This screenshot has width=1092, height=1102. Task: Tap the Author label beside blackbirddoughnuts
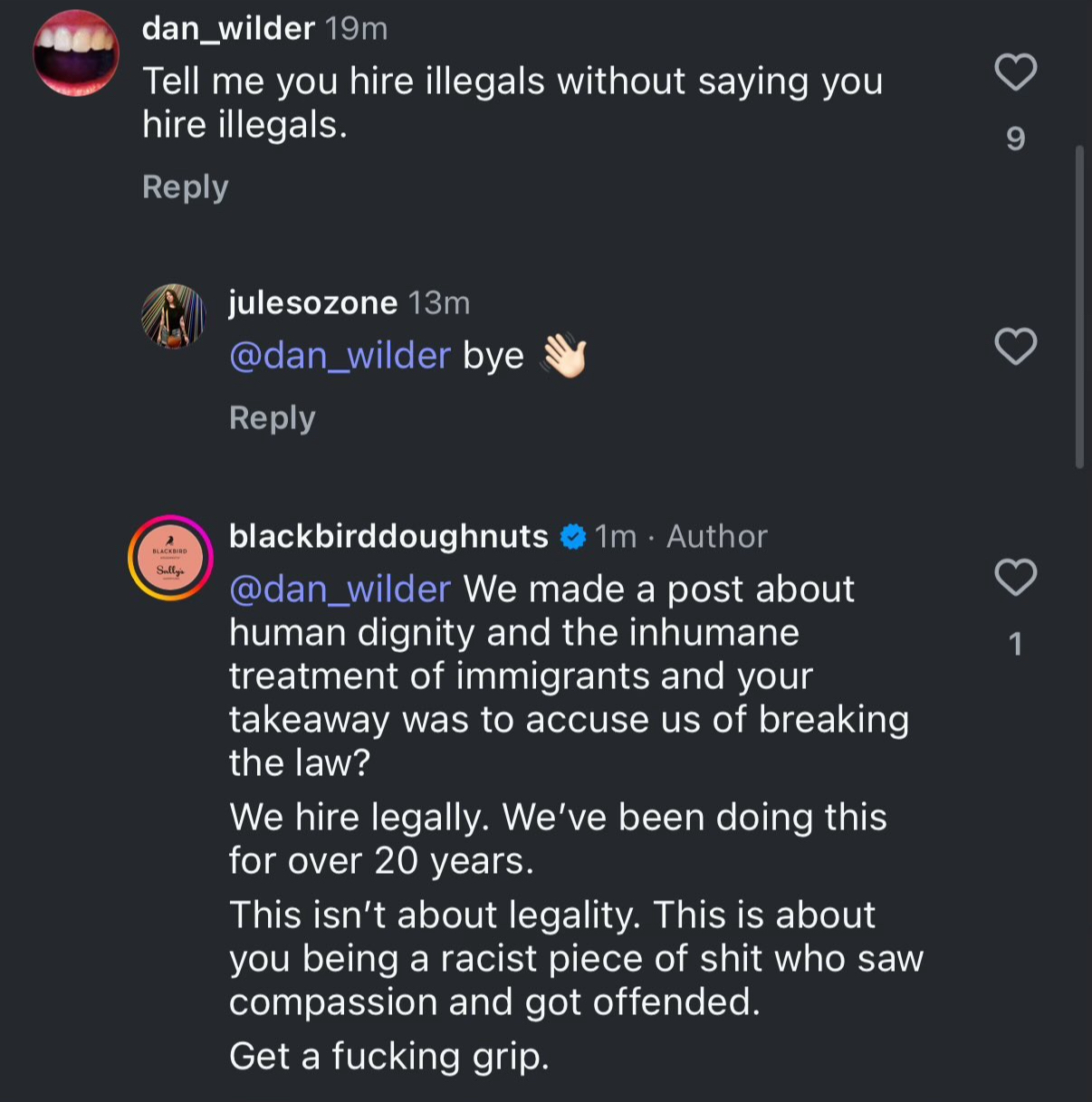(x=716, y=537)
